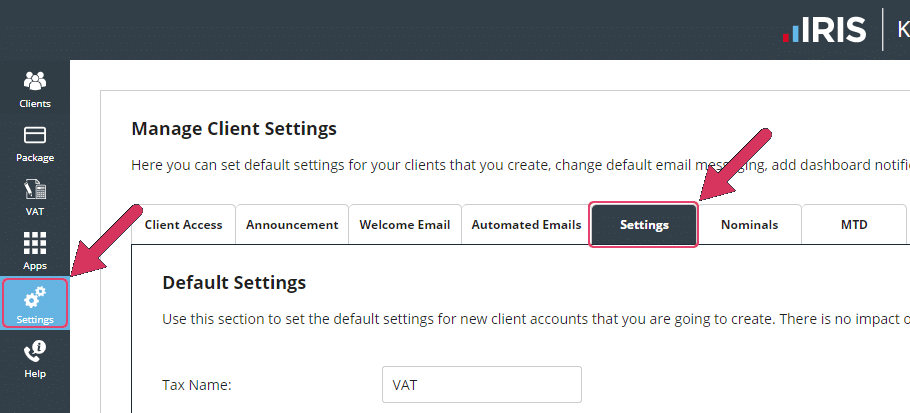Viewport: 910px width, 413px height.
Task: Open the Help phone icon
Action: (35, 351)
